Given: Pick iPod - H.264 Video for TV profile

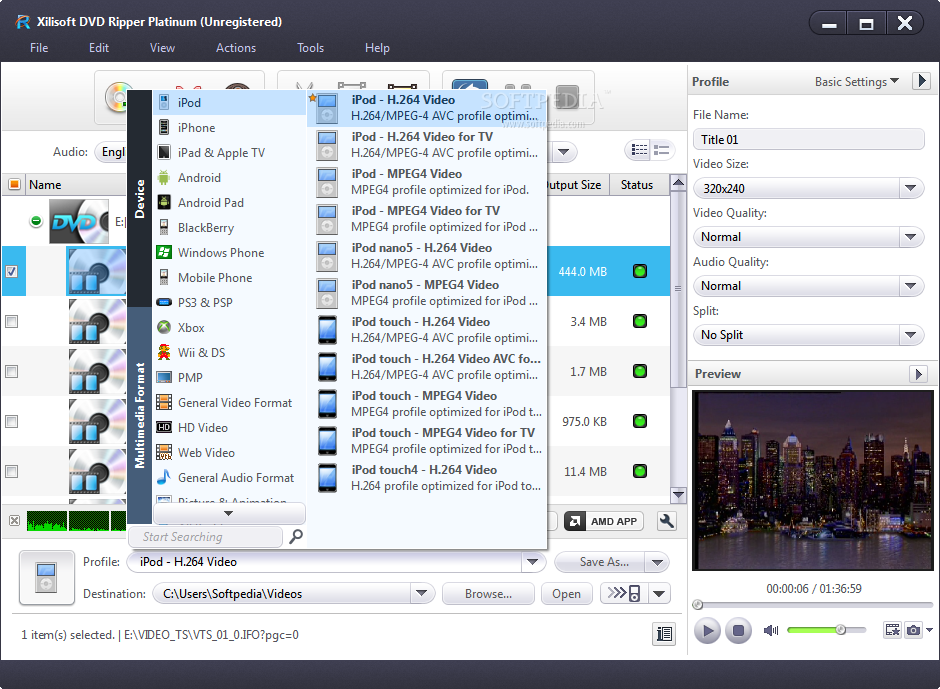Looking at the screenshot, I should [x=427, y=145].
